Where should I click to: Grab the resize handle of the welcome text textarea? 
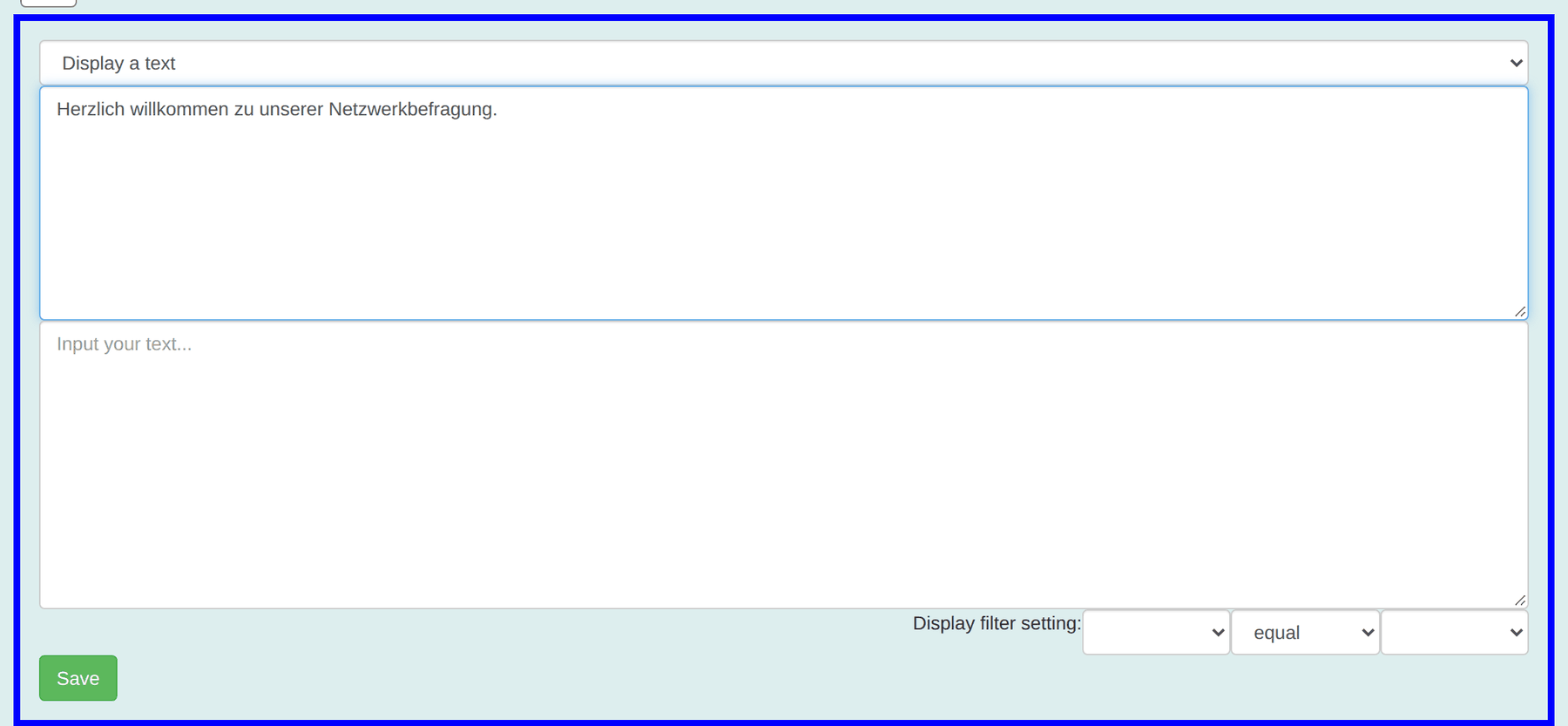1519,311
